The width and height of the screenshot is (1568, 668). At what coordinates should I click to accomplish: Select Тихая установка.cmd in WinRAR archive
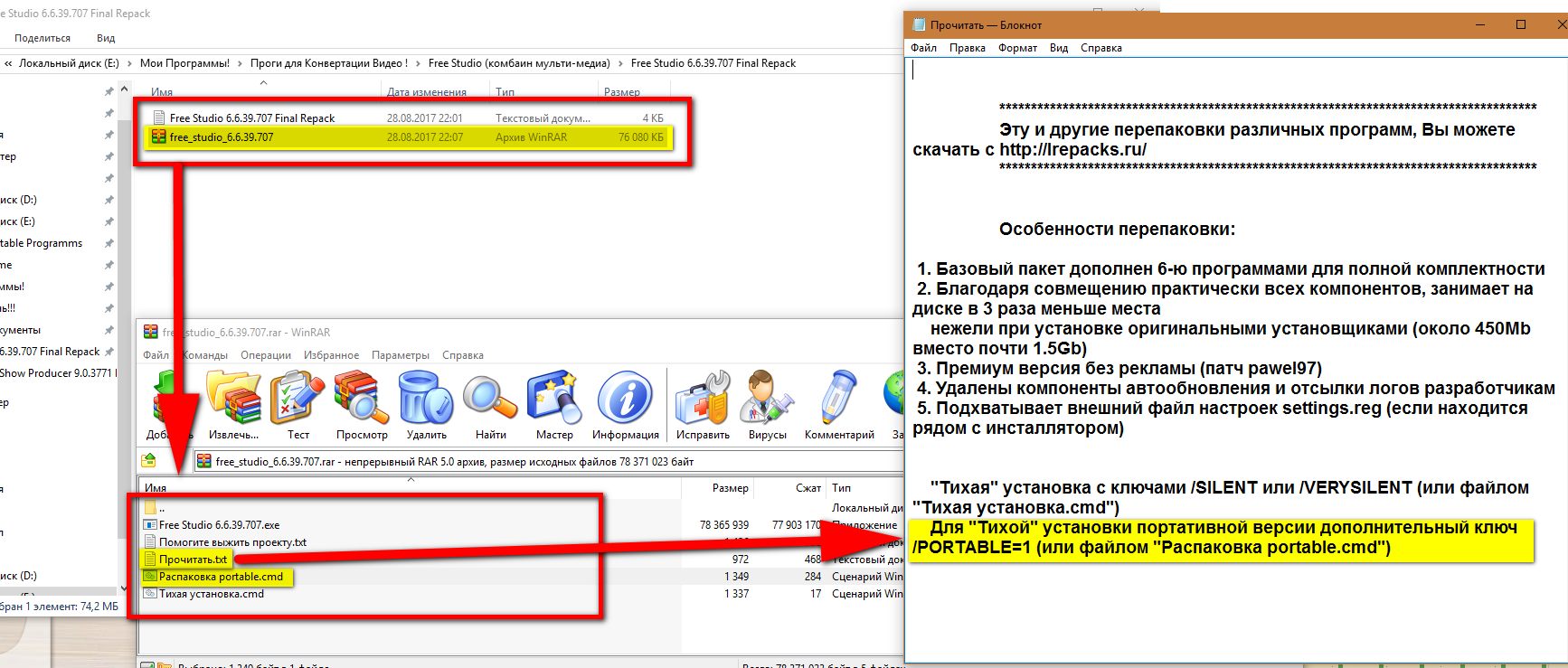[x=212, y=594]
